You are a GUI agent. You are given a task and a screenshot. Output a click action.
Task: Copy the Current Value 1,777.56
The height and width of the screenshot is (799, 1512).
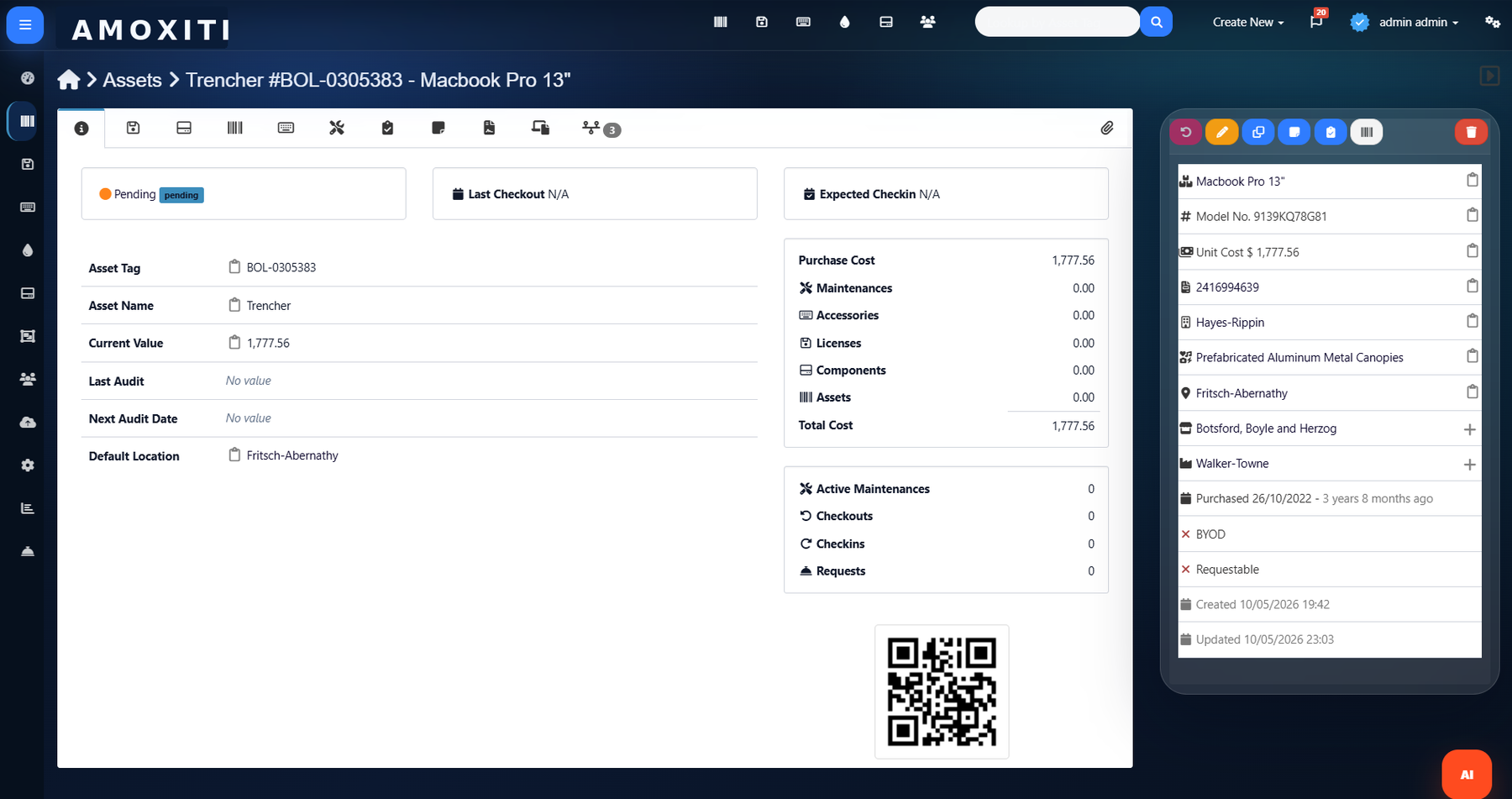pos(234,343)
